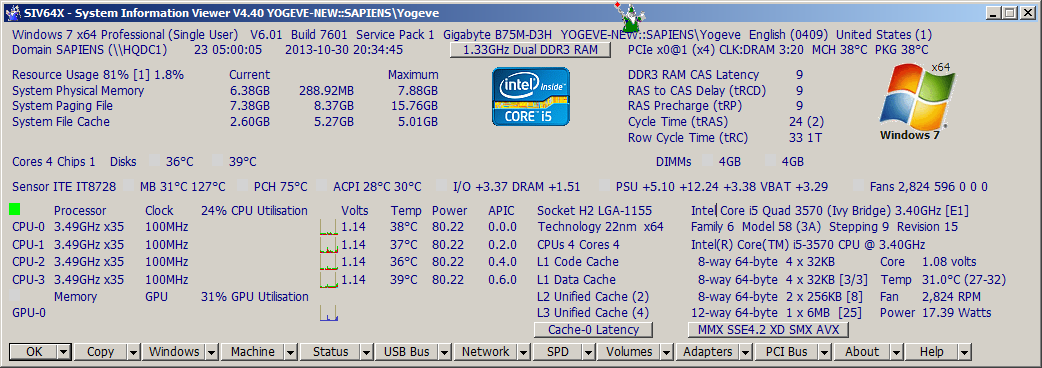Click the square before the second DIMM 4GB

[771, 160]
